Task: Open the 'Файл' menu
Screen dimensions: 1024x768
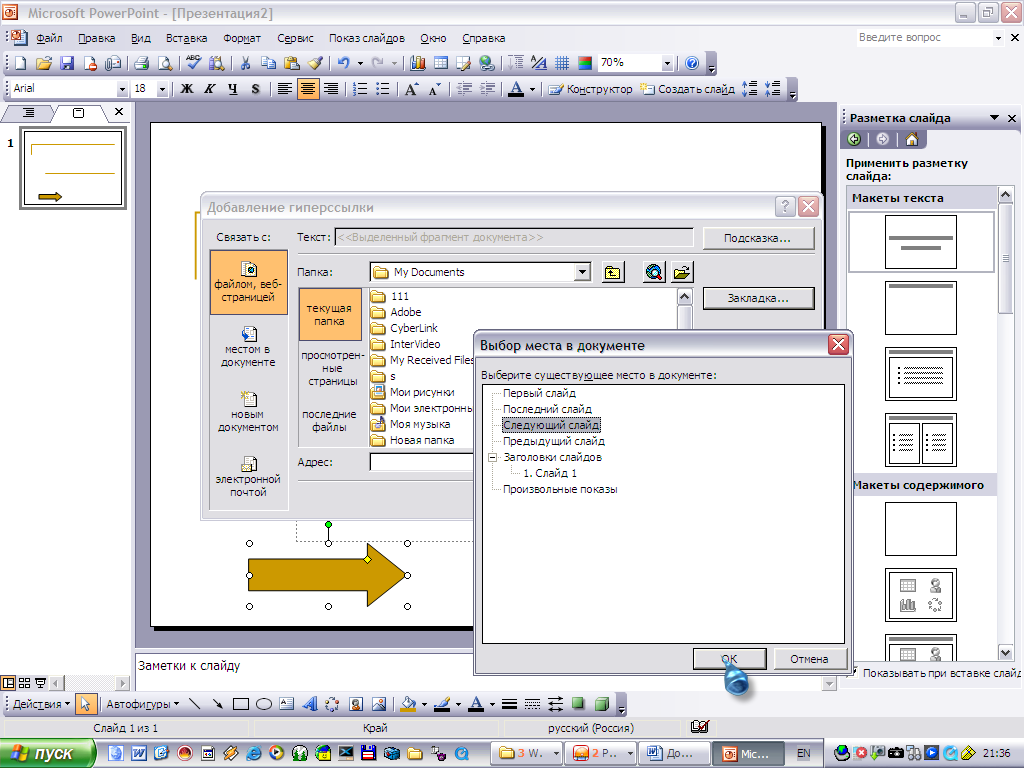Action: pos(49,38)
